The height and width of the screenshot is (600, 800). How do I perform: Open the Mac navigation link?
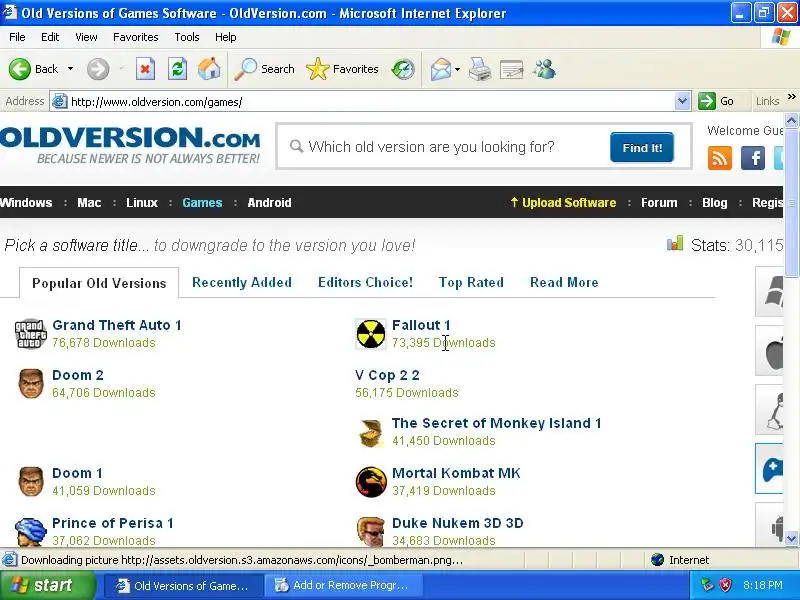[89, 203]
